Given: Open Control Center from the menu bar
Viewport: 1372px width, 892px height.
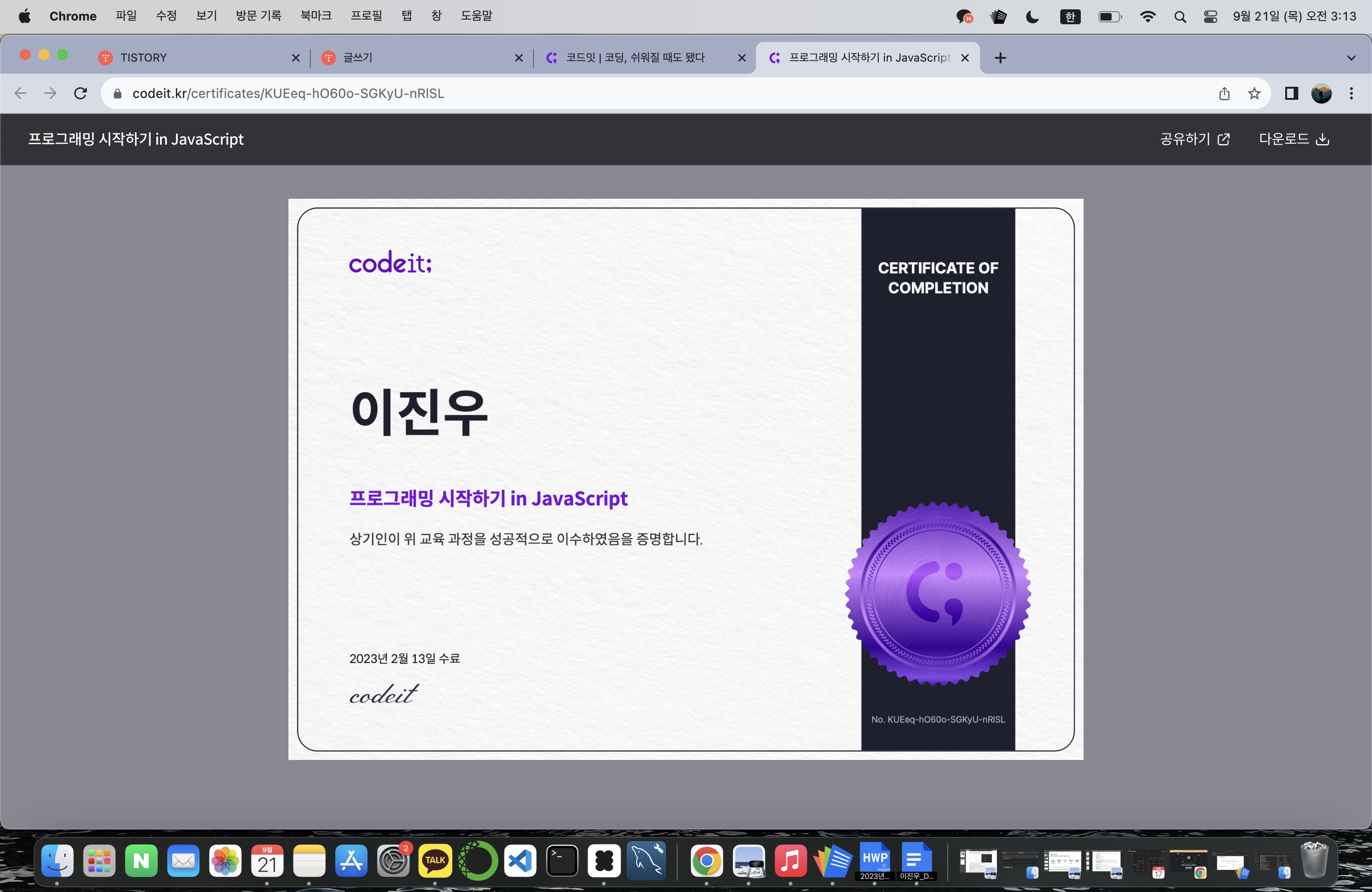Looking at the screenshot, I should pos(1211,17).
